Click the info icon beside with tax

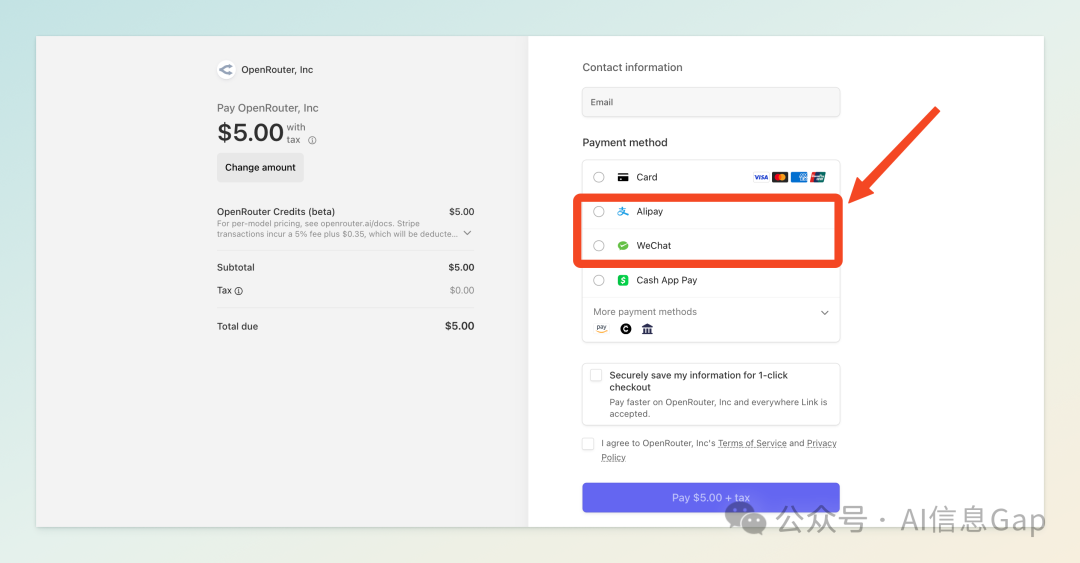coord(312,141)
